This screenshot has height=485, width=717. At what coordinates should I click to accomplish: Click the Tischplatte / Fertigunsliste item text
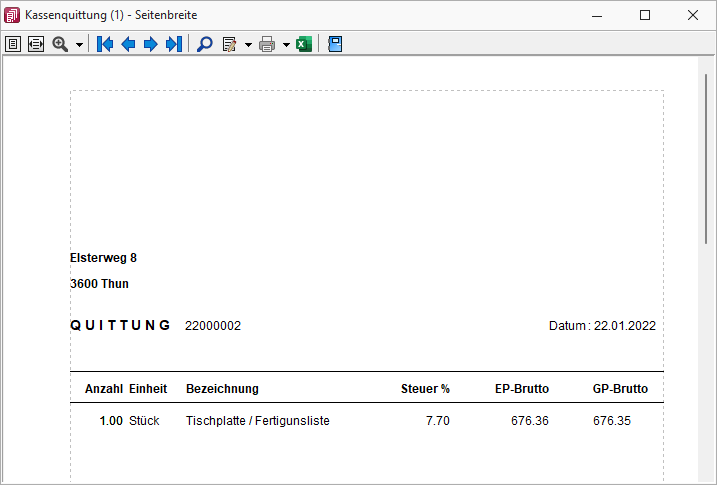coord(257,421)
